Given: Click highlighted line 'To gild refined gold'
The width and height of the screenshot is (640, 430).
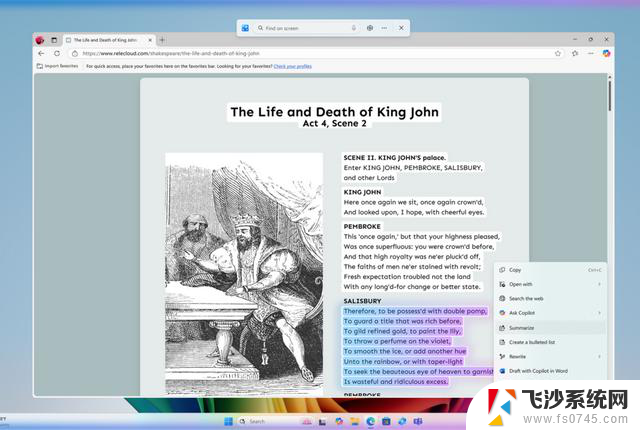Looking at the screenshot, I should coord(402,331).
